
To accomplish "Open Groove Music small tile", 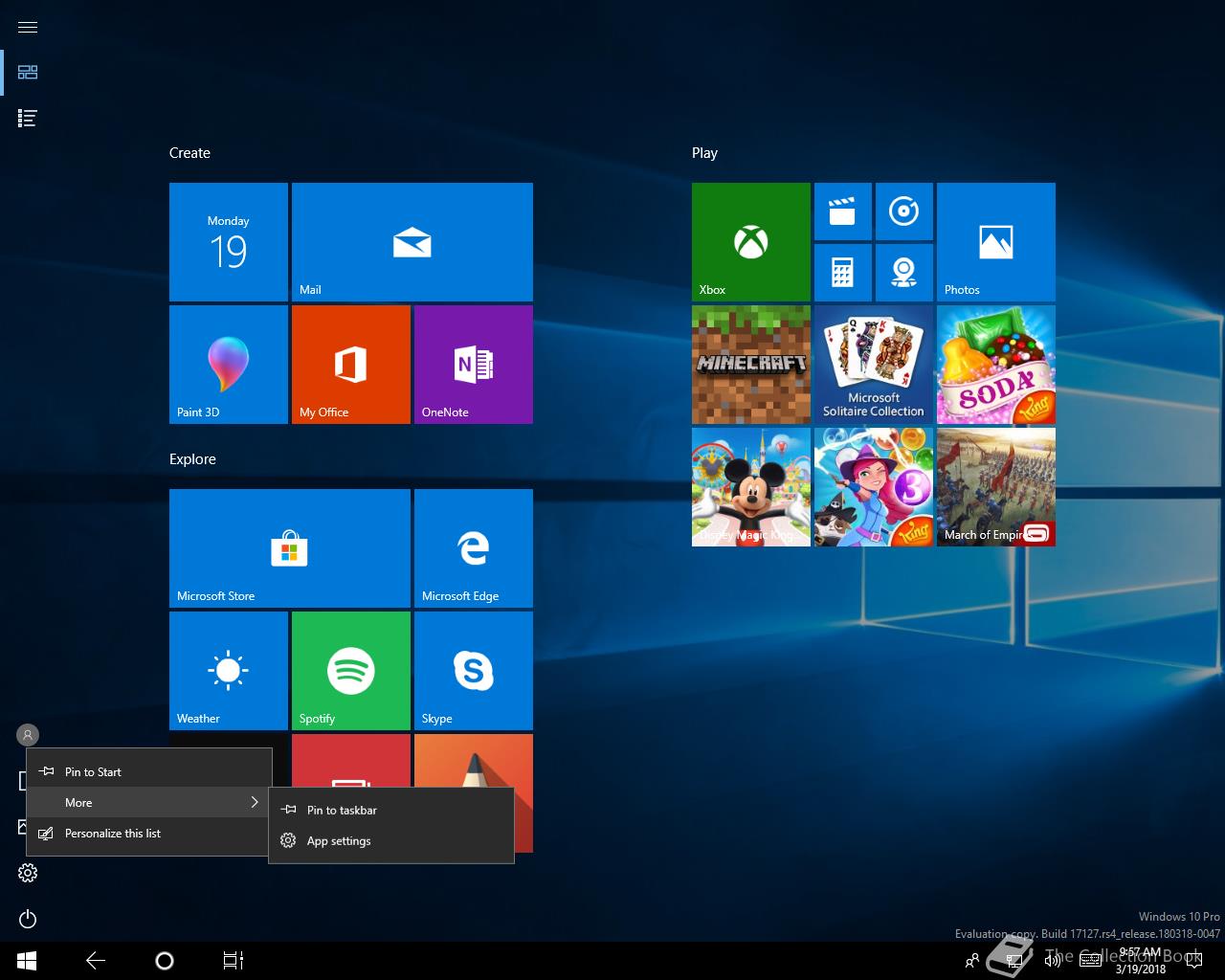I will coord(904,212).
